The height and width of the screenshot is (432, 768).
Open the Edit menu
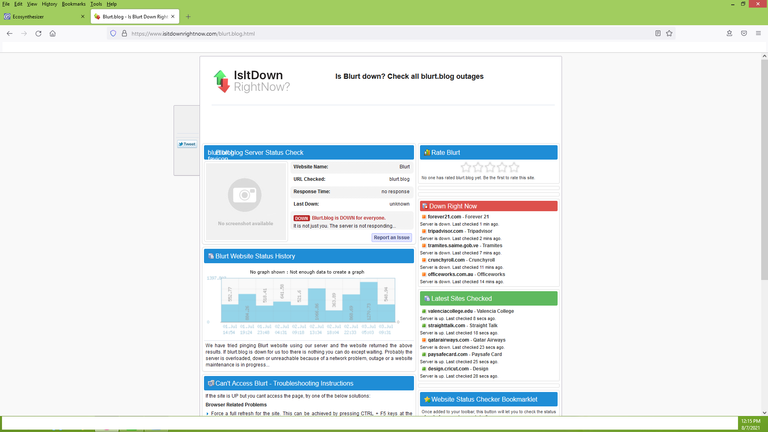(18, 4)
